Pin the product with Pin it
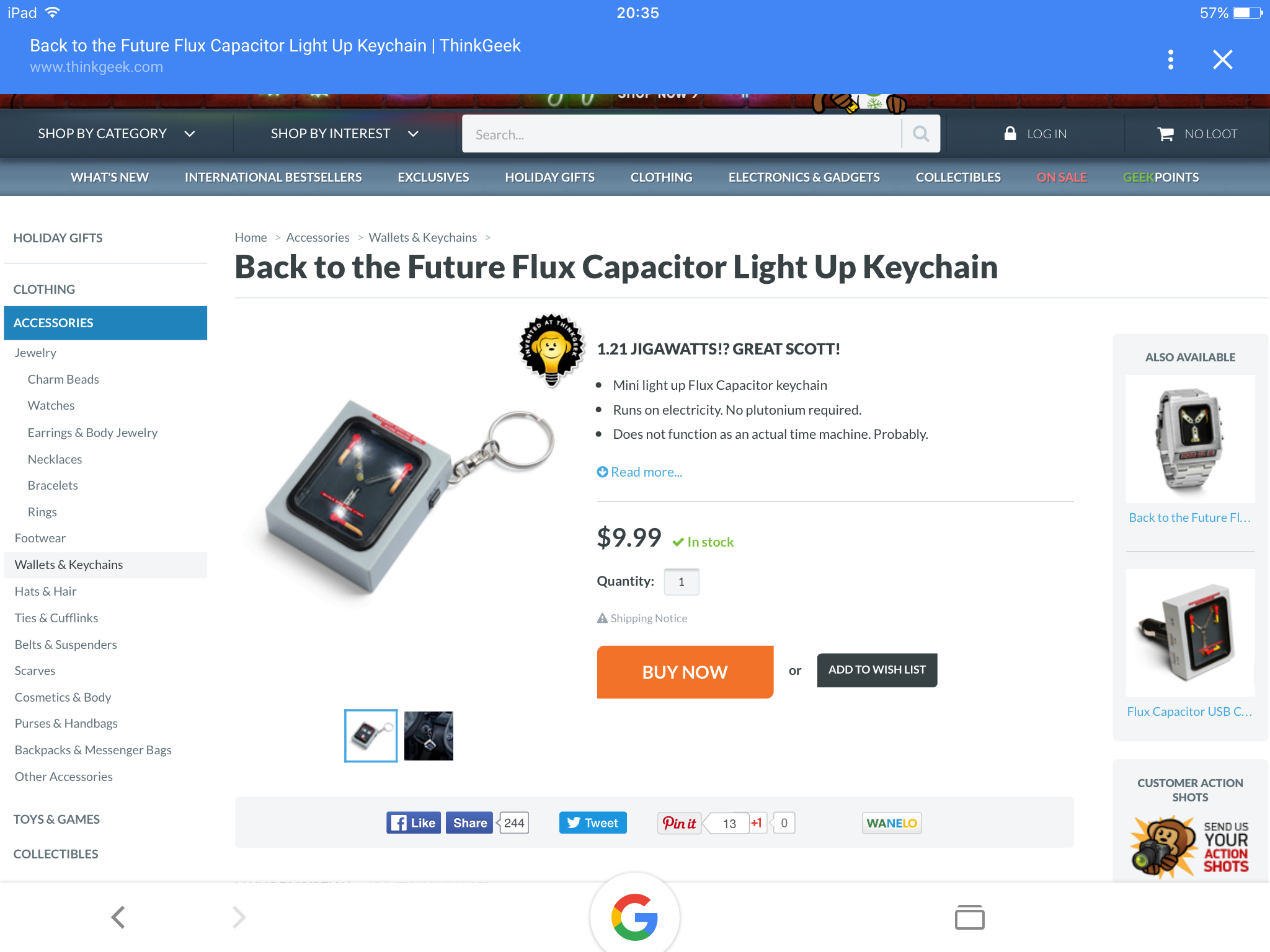The image size is (1270, 952). click(679, 823)
